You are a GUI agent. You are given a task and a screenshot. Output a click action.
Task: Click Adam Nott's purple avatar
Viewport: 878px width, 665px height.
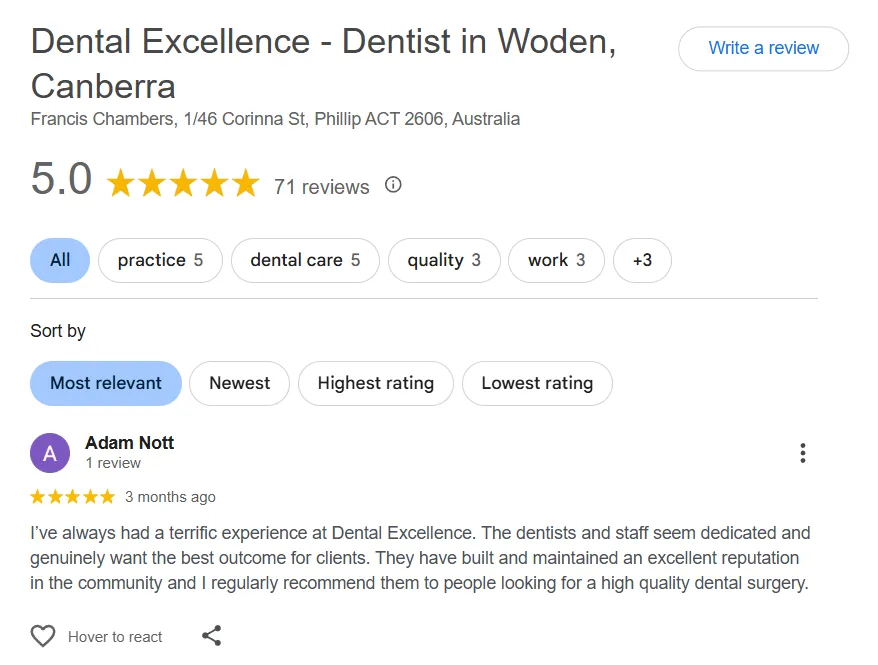click(50, 453)
